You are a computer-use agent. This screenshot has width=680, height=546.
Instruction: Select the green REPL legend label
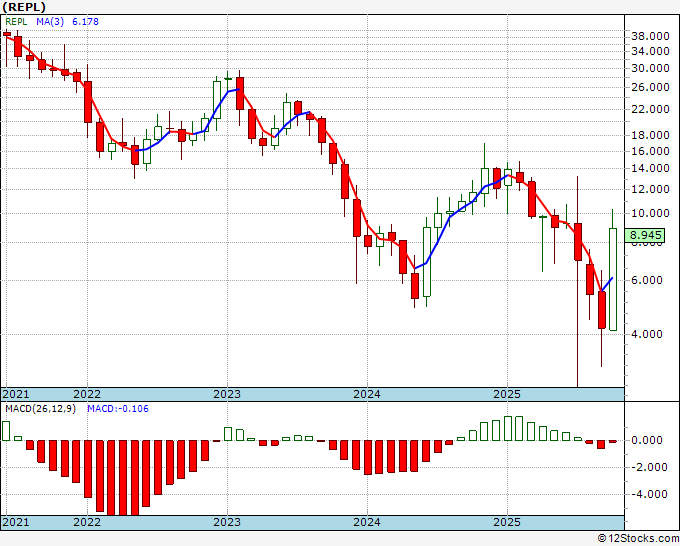(x=16, y=22)
